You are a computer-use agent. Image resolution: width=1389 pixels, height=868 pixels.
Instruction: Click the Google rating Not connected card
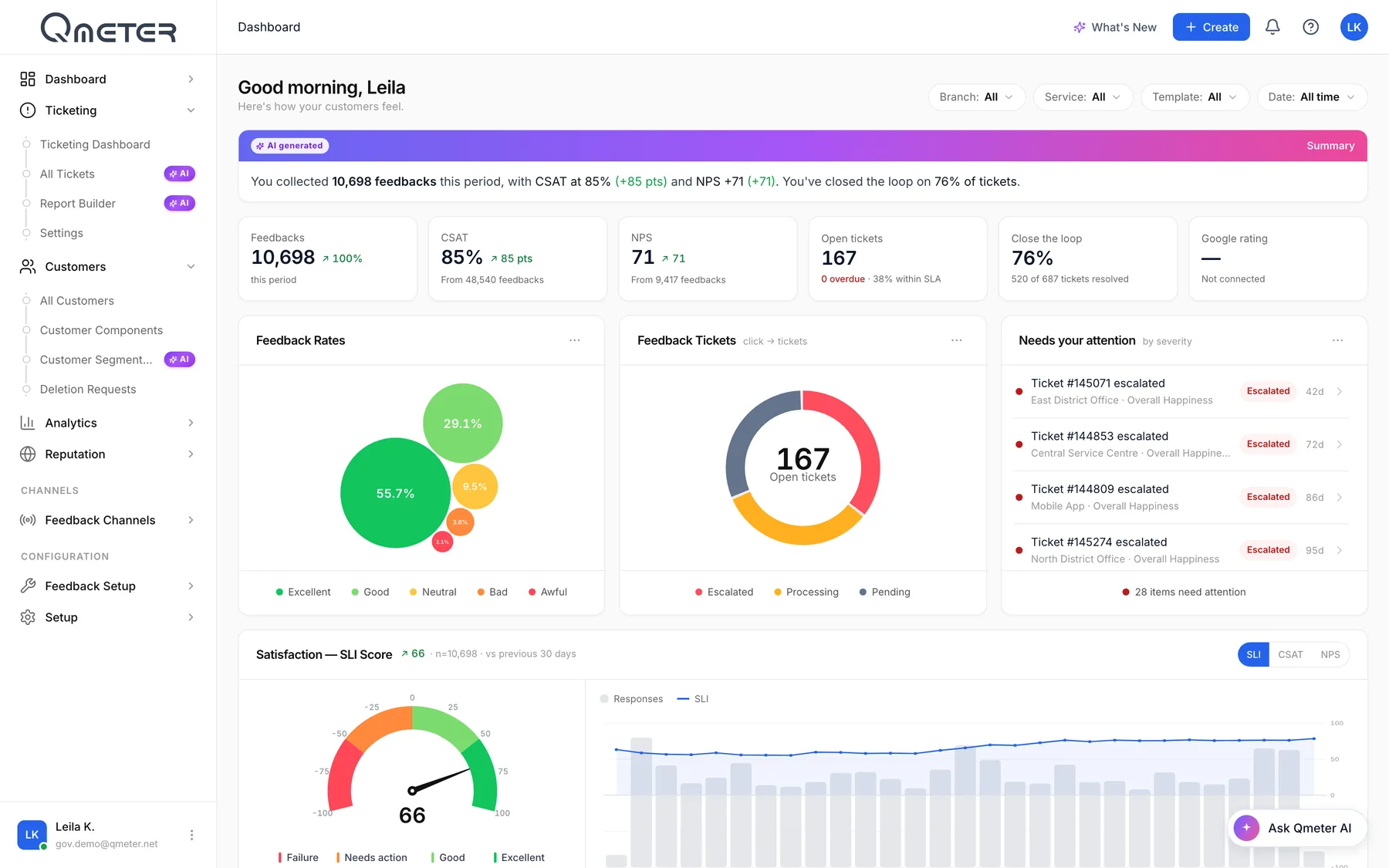click(1278, 258)
